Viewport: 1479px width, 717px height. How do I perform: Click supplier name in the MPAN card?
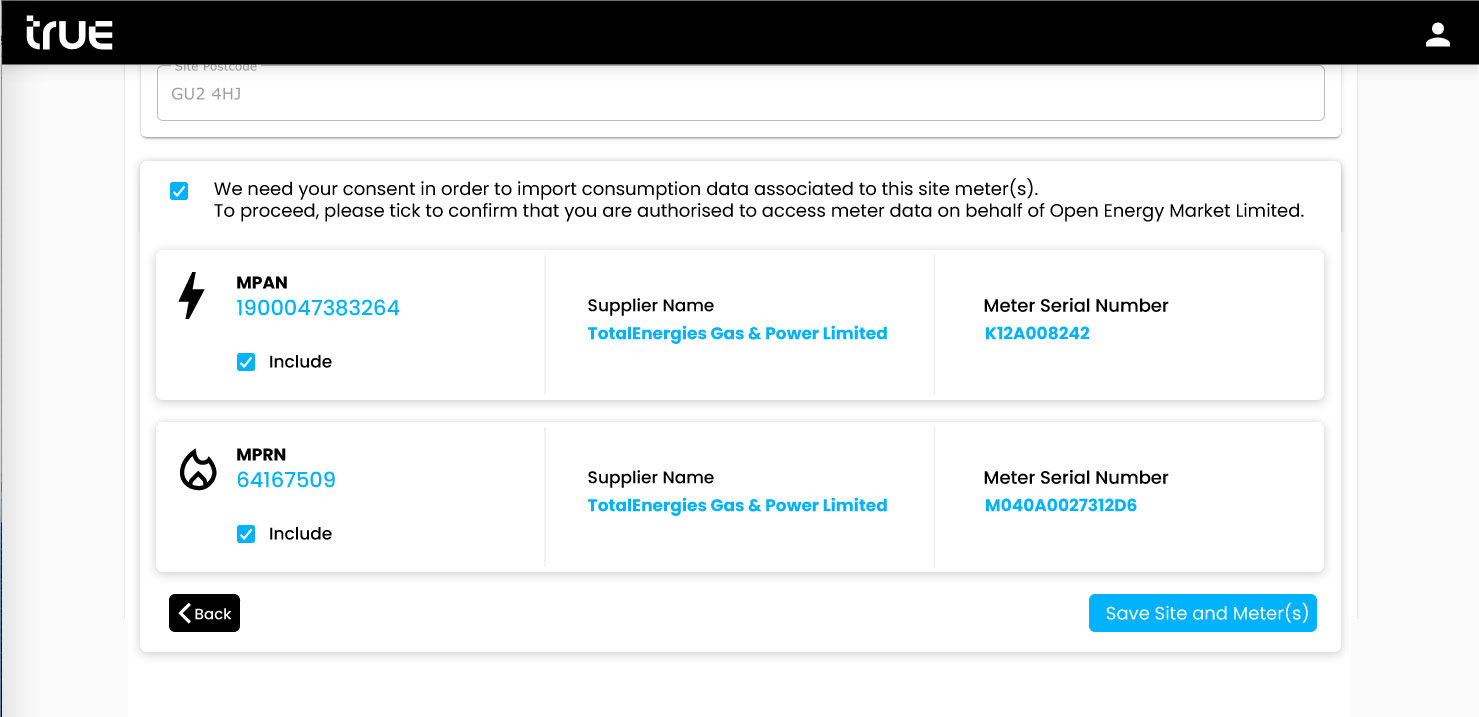coord(737,333)
